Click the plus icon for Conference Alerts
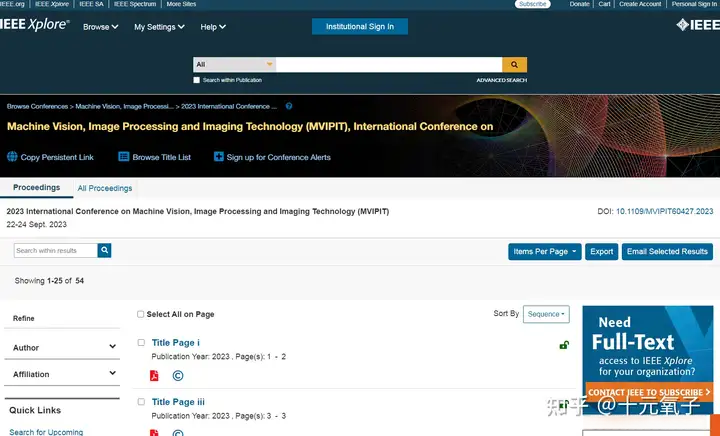Screen dimensions: 720x436 [219, 157]
